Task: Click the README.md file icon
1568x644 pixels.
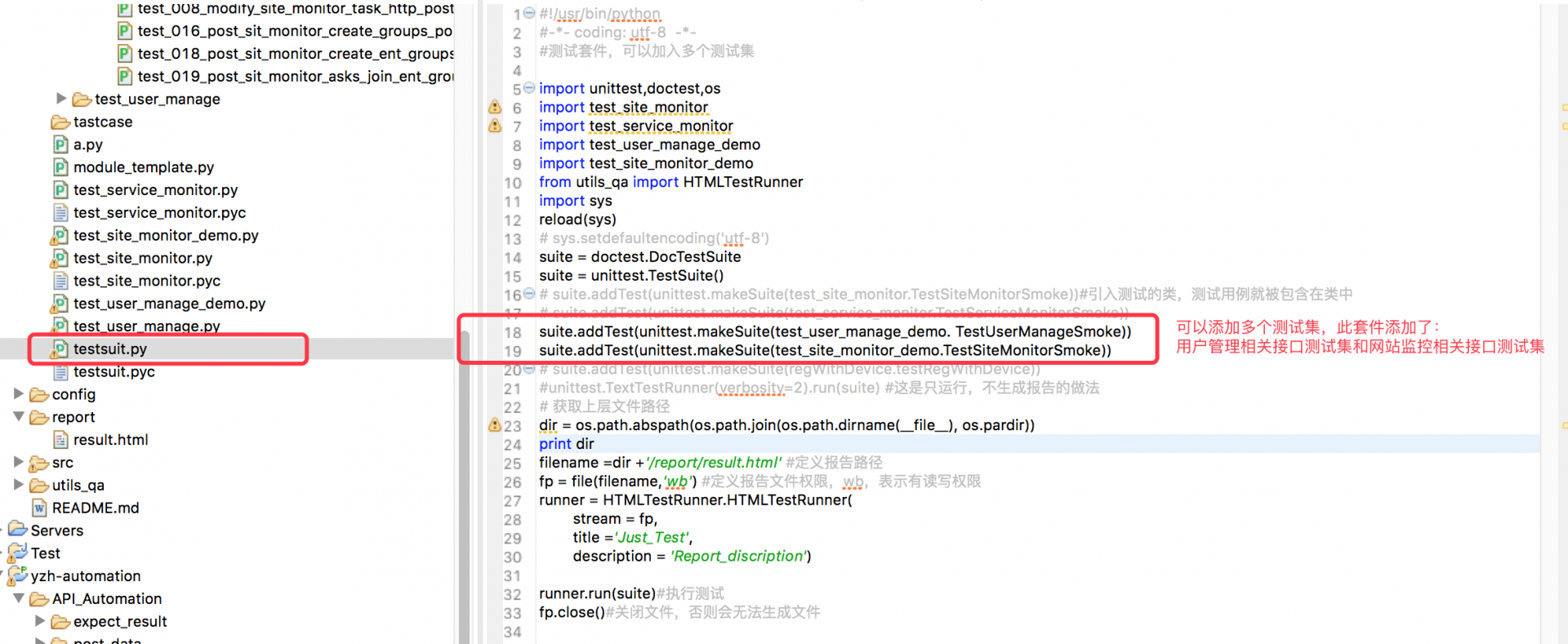Action: 39,508
